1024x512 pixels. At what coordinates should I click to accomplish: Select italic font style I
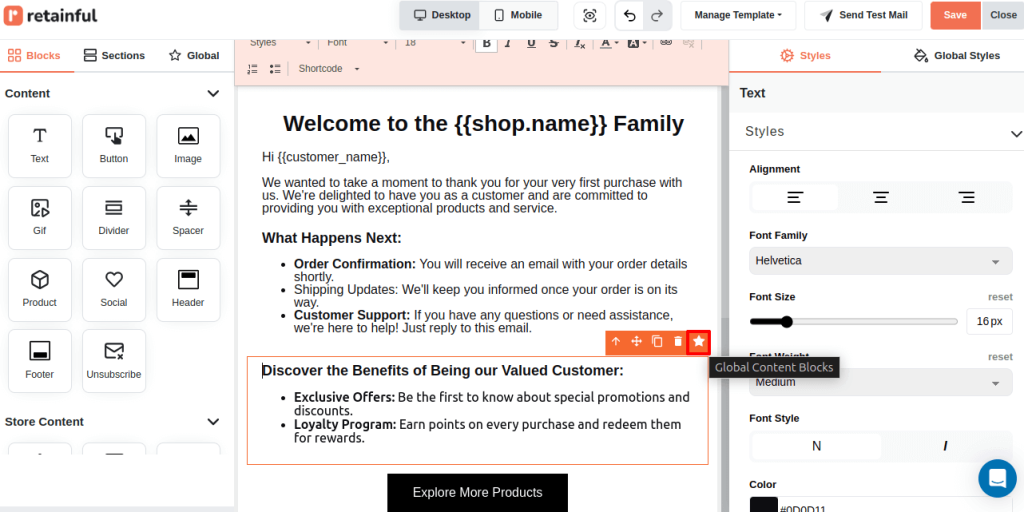point(945,446)
